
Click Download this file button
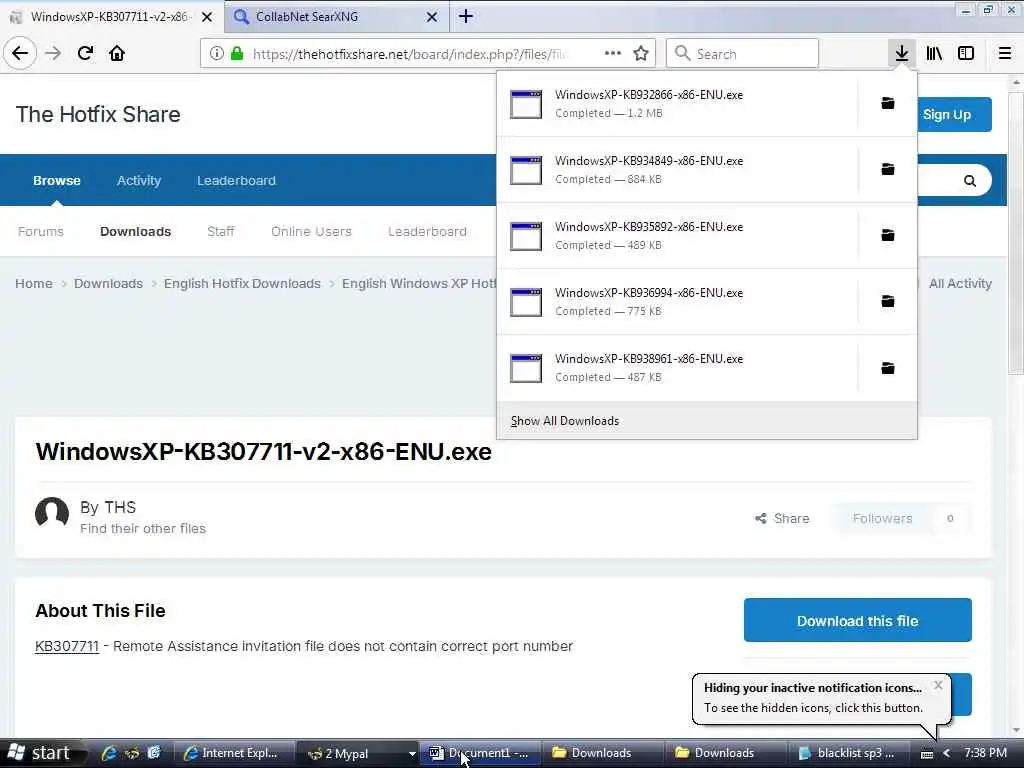pyautogui.click(x=857, y=620)
